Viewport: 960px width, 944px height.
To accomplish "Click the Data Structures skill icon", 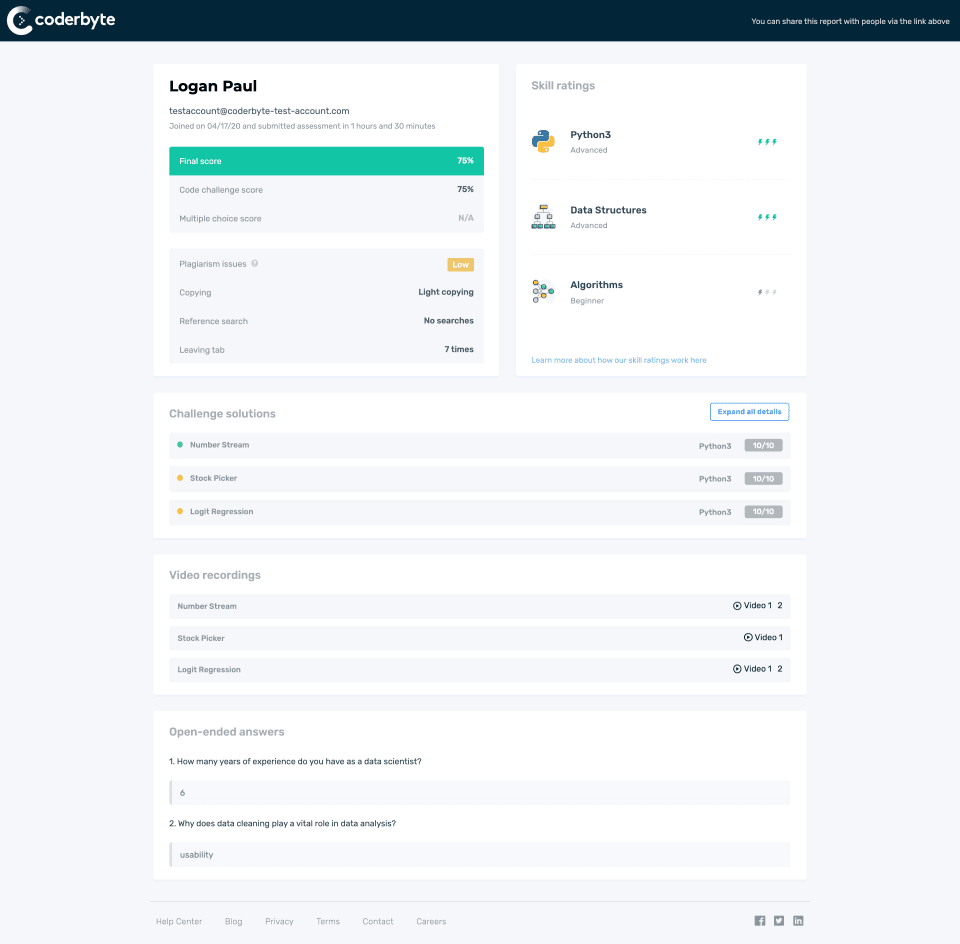I will click(544, 216).
